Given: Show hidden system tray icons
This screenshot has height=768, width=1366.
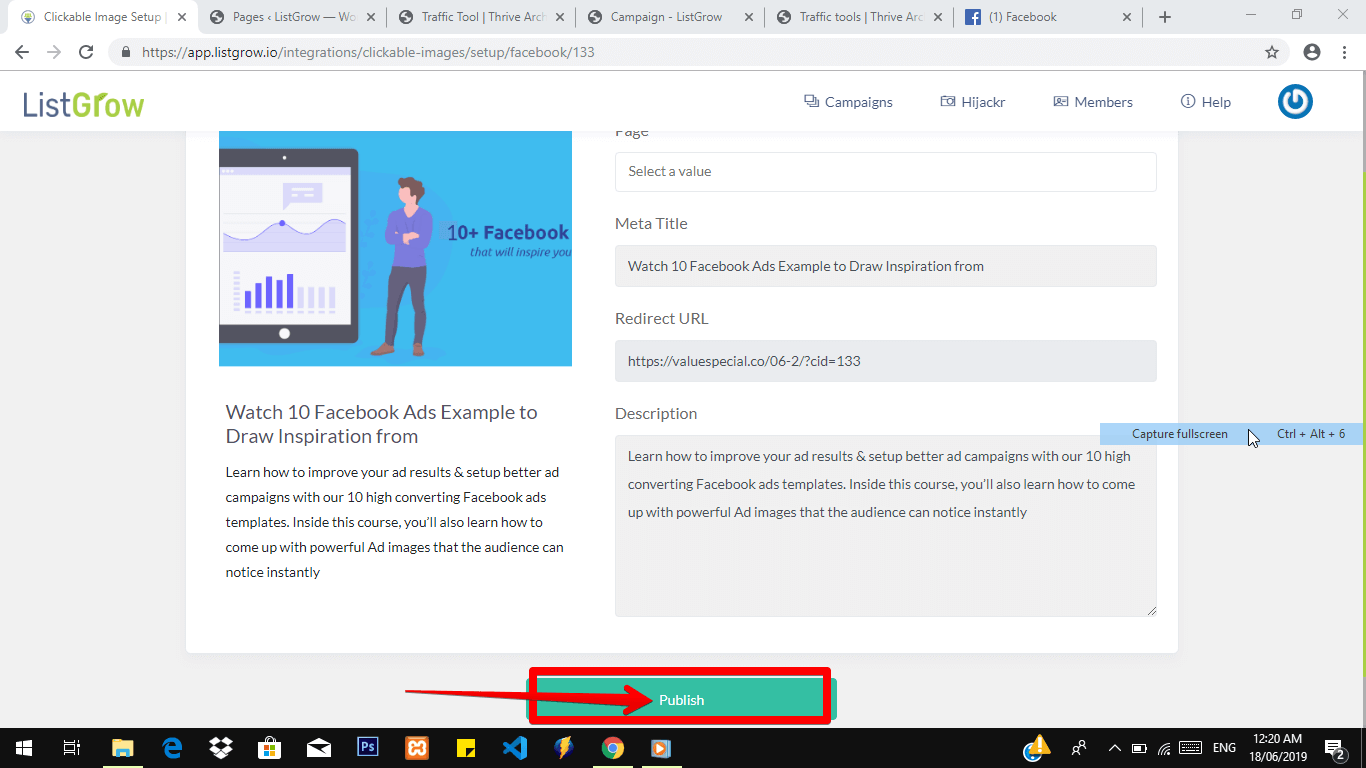Looking at the screenshot, I should pos(1114,748).
